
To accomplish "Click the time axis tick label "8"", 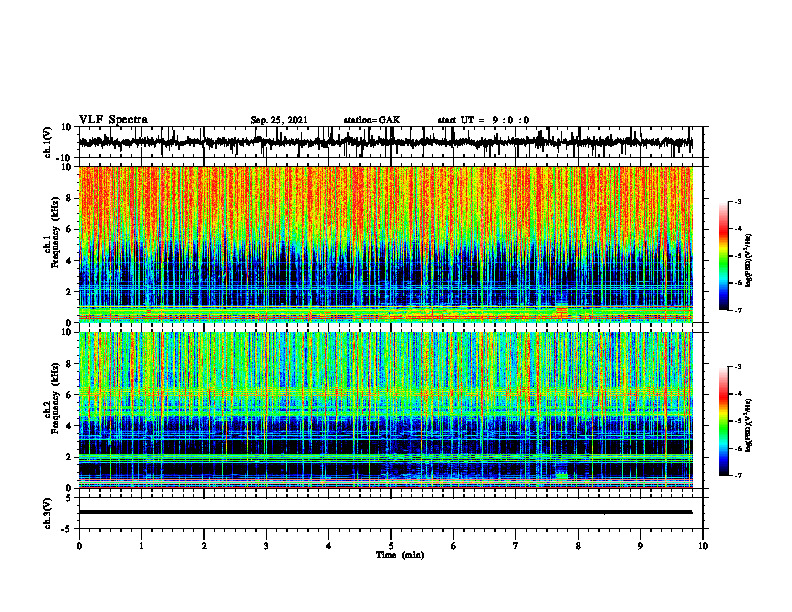I will pyautogui.click(x=578, y=546).
